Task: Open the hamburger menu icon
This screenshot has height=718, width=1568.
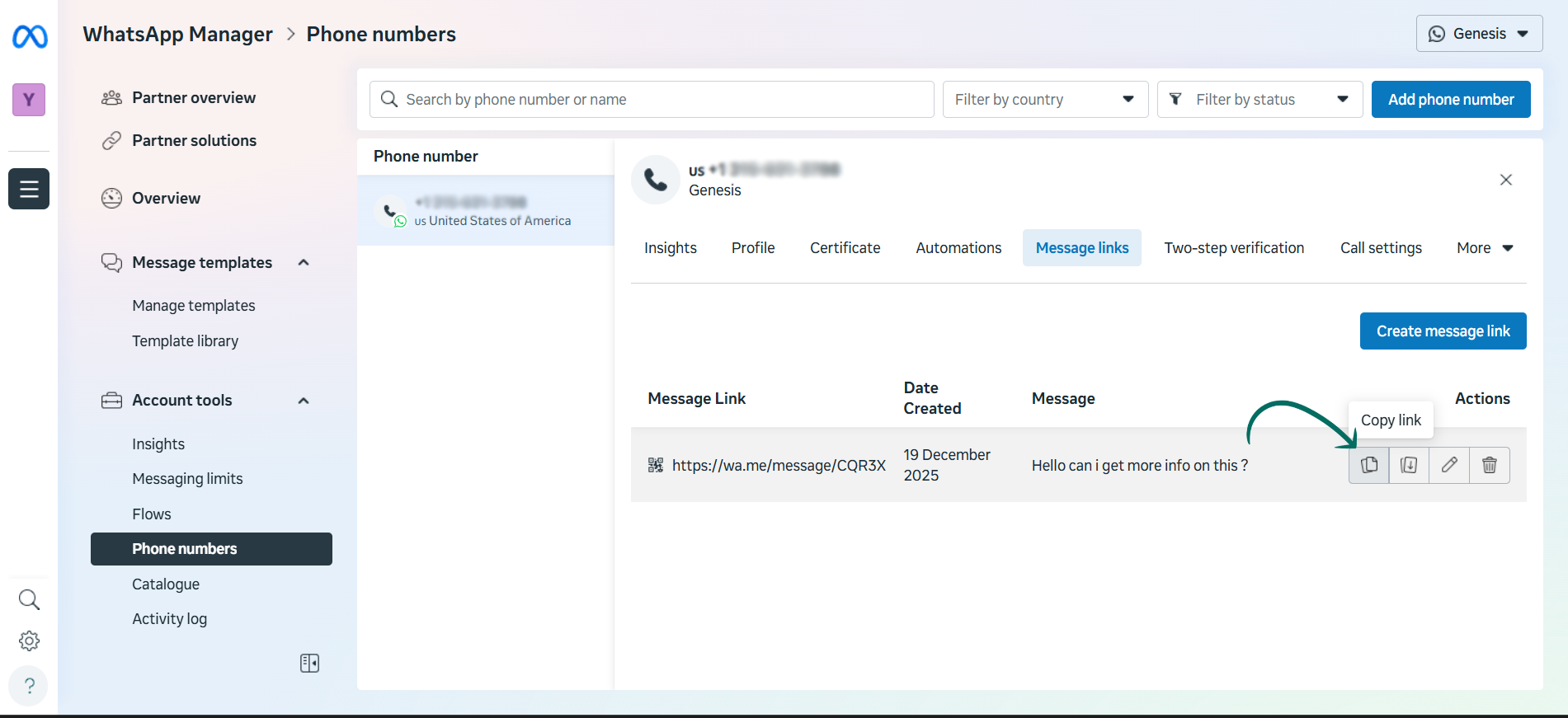Action: click(x=29, y=189)
